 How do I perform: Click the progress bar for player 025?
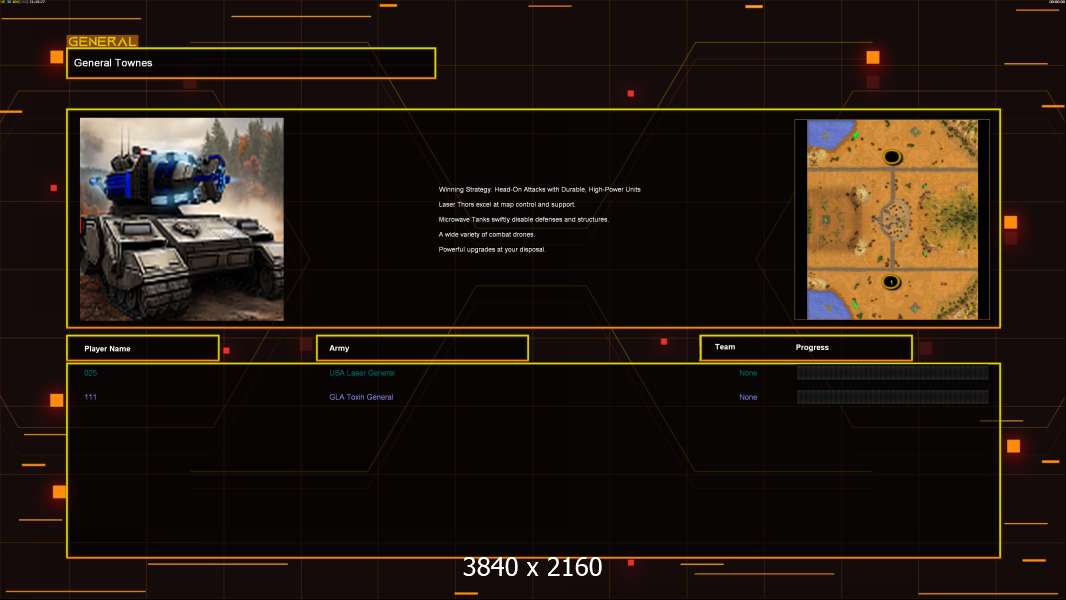pyautogui.click(x=893, y=372)
